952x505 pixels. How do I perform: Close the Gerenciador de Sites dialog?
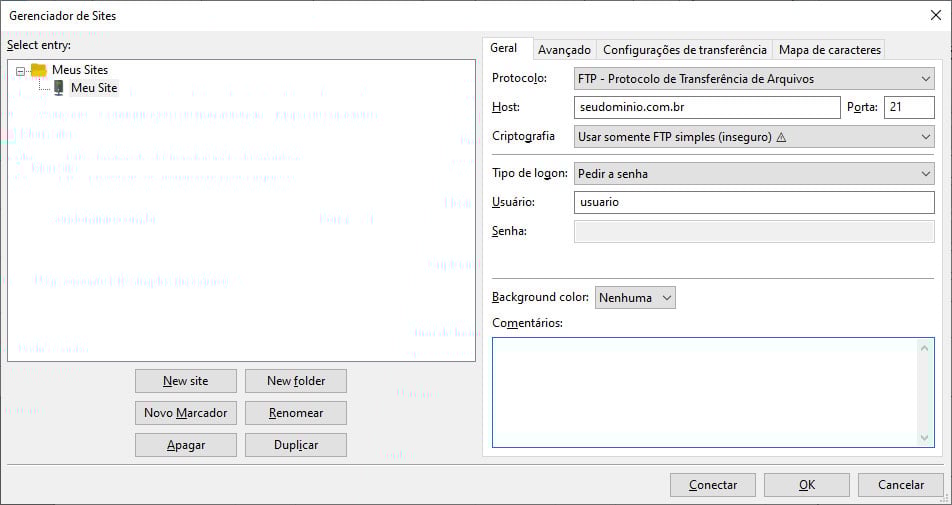pyautogui.click(x=936, y=15)
